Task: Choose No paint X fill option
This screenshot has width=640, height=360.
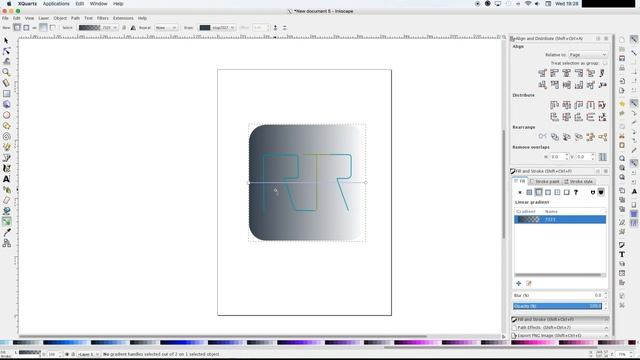Action: click(x=520, y=192)
